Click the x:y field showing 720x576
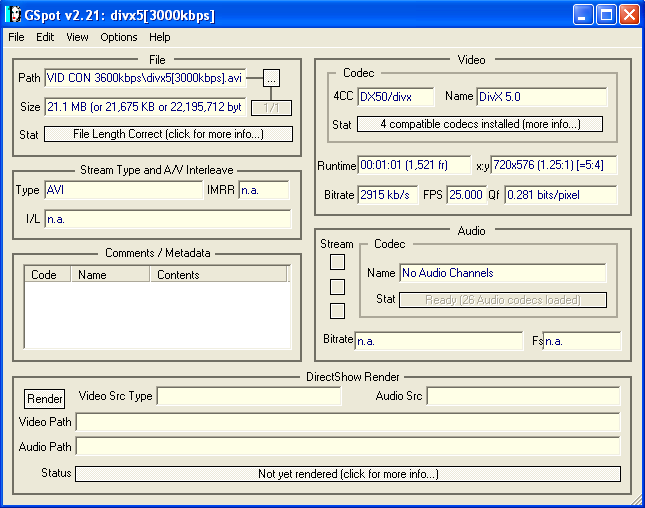 click(554, 165)
